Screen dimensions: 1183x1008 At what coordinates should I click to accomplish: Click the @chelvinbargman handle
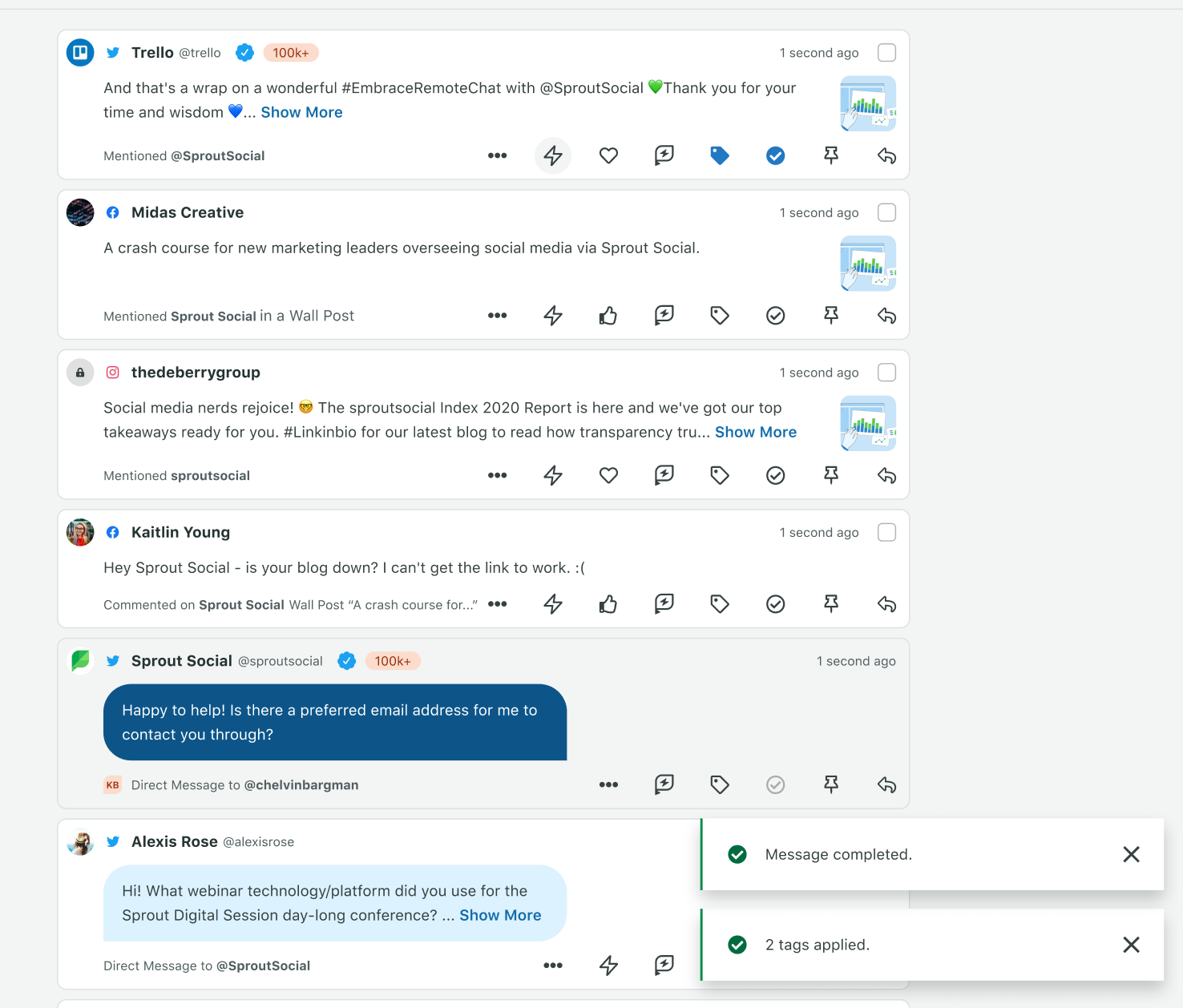[301, 784]
